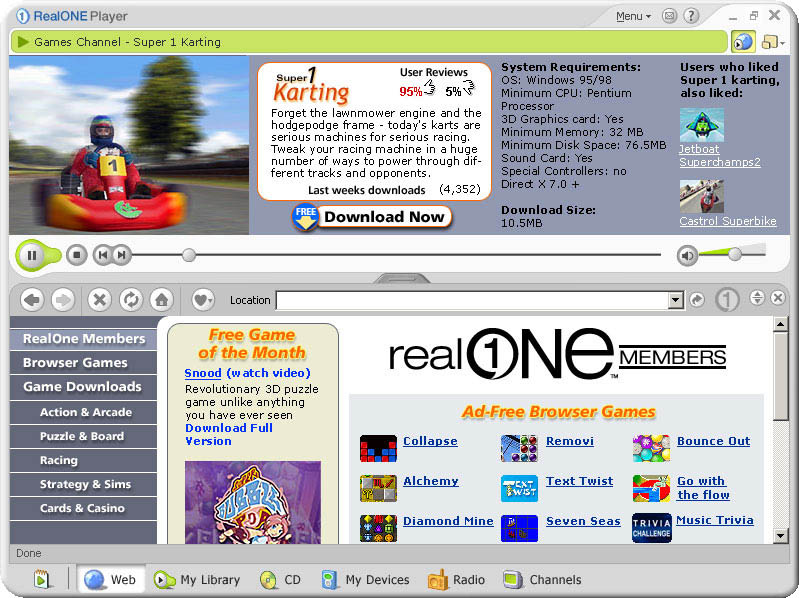Switch to My Library tab
This screenshot has height=598, width=799.
pyautogui.click(x=197, y=580)
